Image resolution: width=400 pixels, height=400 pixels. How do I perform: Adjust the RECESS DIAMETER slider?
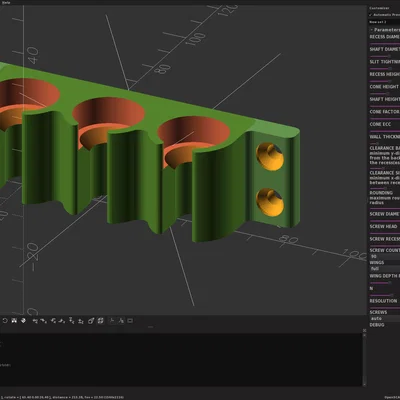tap(385, 44)
